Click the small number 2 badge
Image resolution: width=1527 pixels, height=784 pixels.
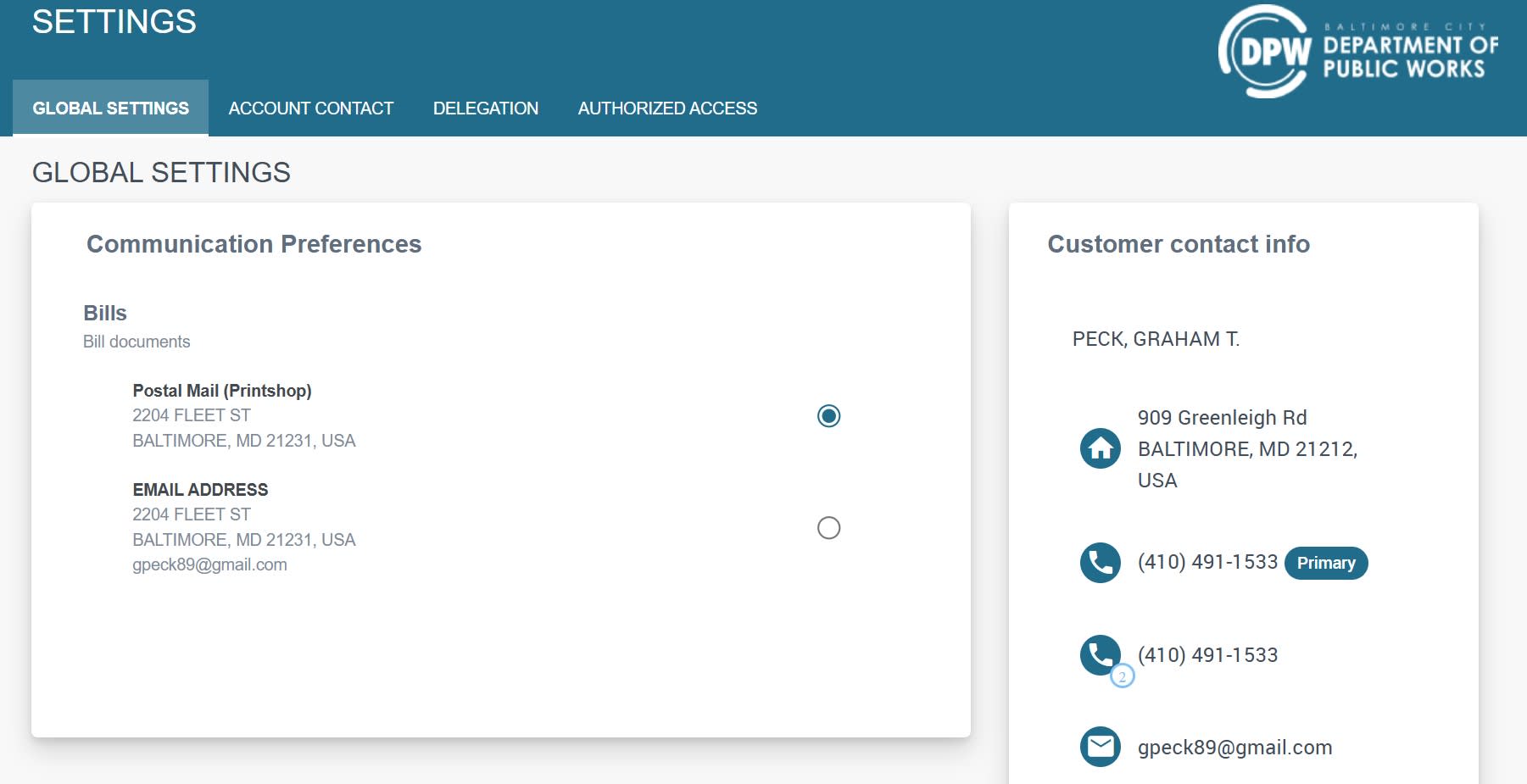click(1122, 676)
